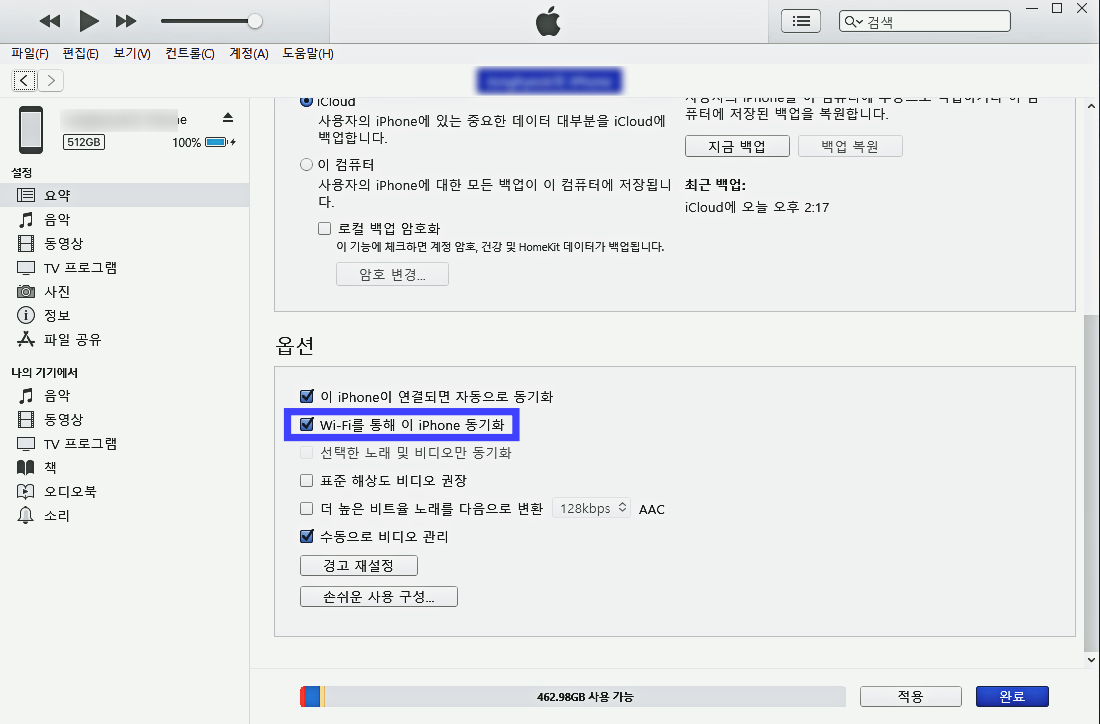
Task: Open the 계정(A) menu
Action: pos(249,53)
